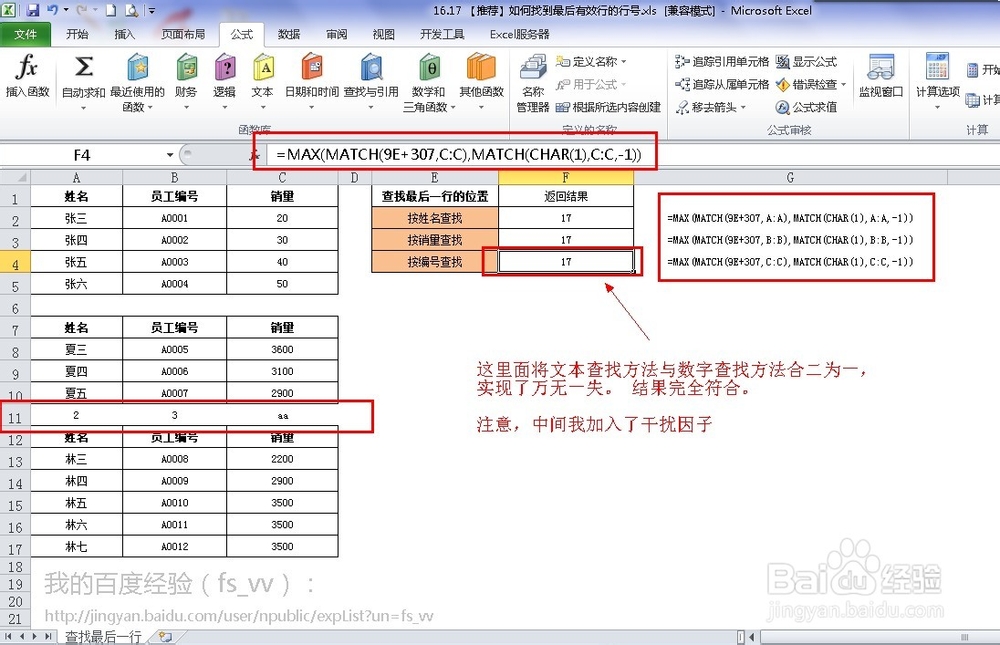Expand the Remove Arrows dropdown arrow

(x=743, y=107)
